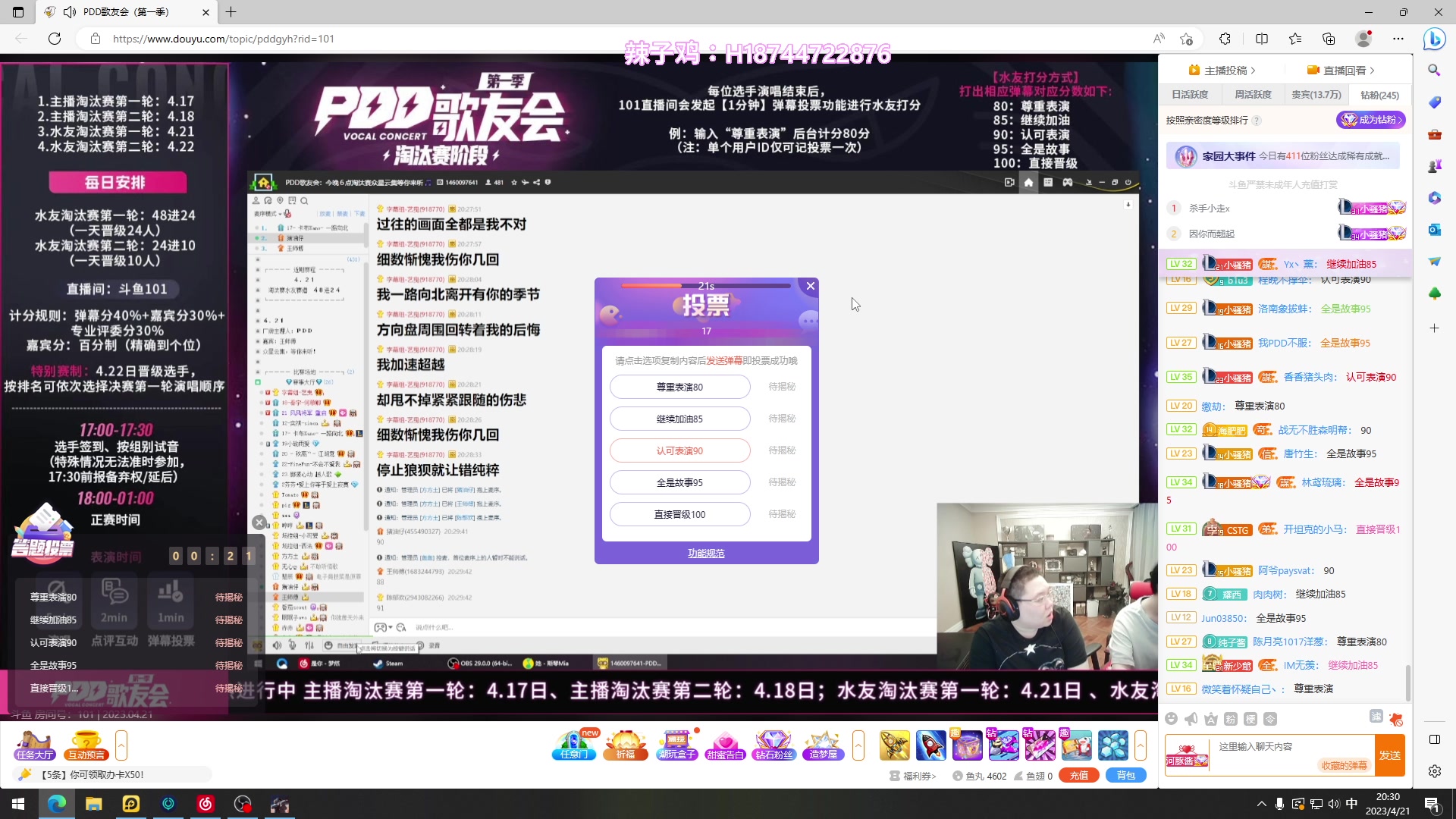1456x819 pixels.
Task: Select the PDD歌友会 browser tab
Action: [x=127, y=12]
